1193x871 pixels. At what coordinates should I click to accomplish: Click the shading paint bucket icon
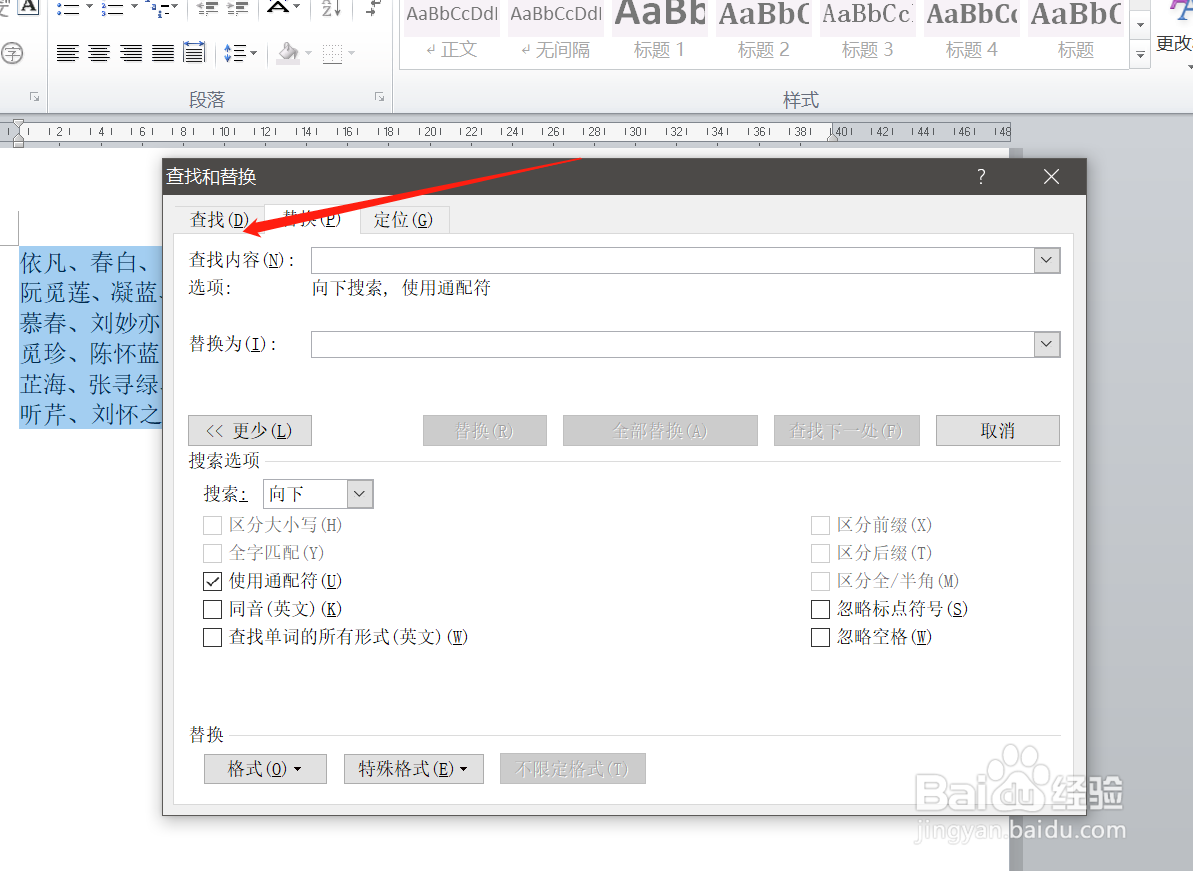(x=288, y=53)
